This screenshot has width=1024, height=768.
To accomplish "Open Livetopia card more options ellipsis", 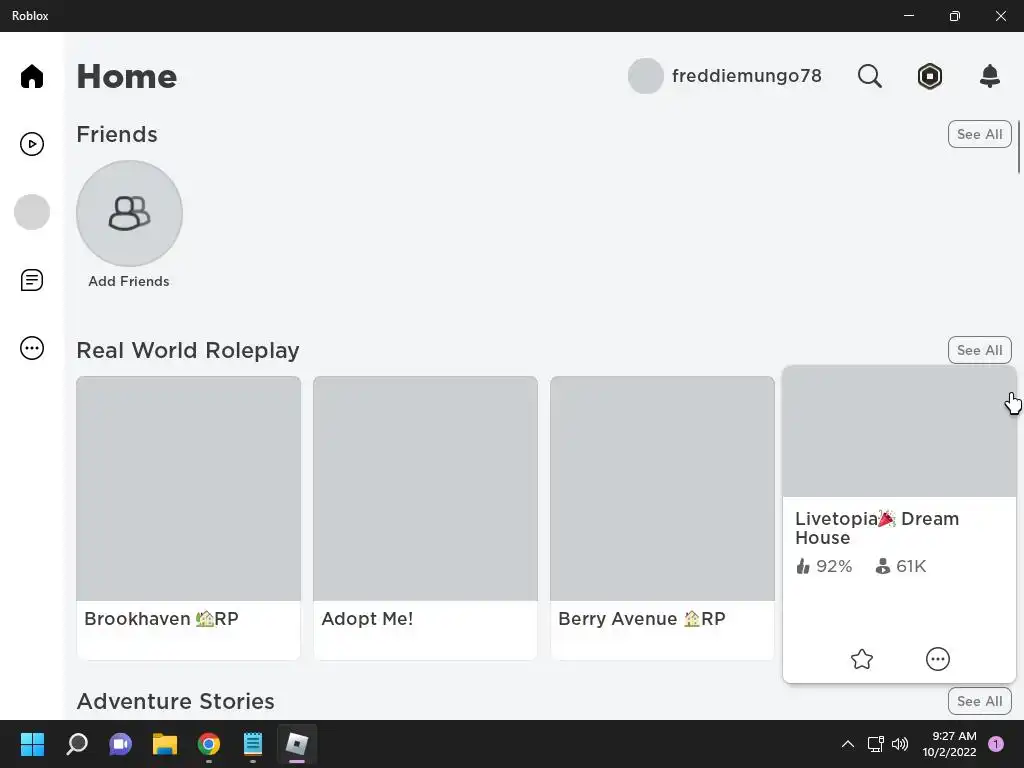I will [938, 659].
